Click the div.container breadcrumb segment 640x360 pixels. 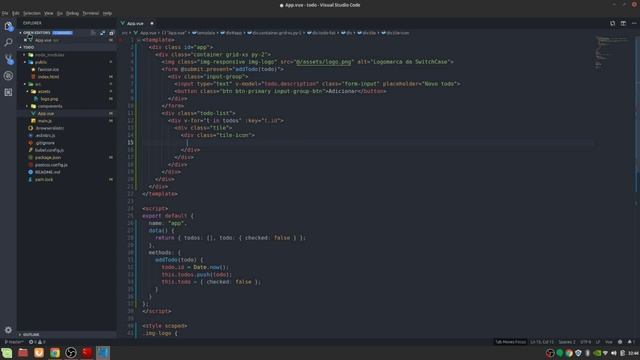(x=274, y=33)
